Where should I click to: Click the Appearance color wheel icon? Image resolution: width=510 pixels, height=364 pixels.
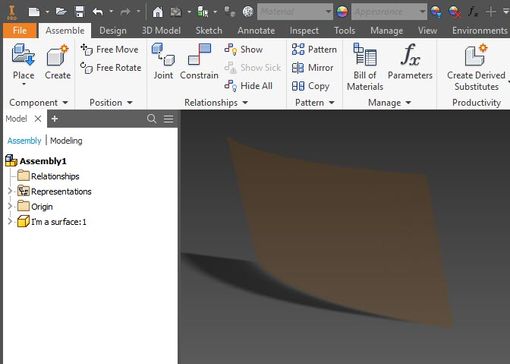coord(342,12)
